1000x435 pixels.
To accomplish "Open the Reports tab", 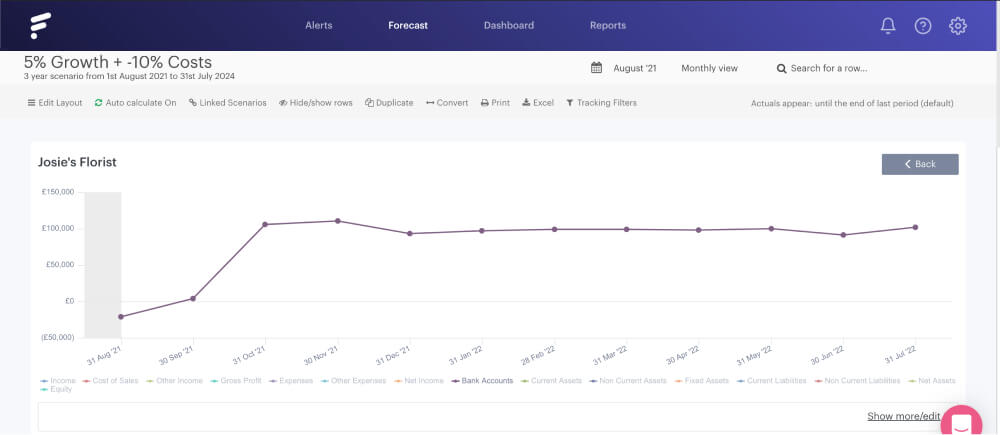I will click(x=608, y=26).
